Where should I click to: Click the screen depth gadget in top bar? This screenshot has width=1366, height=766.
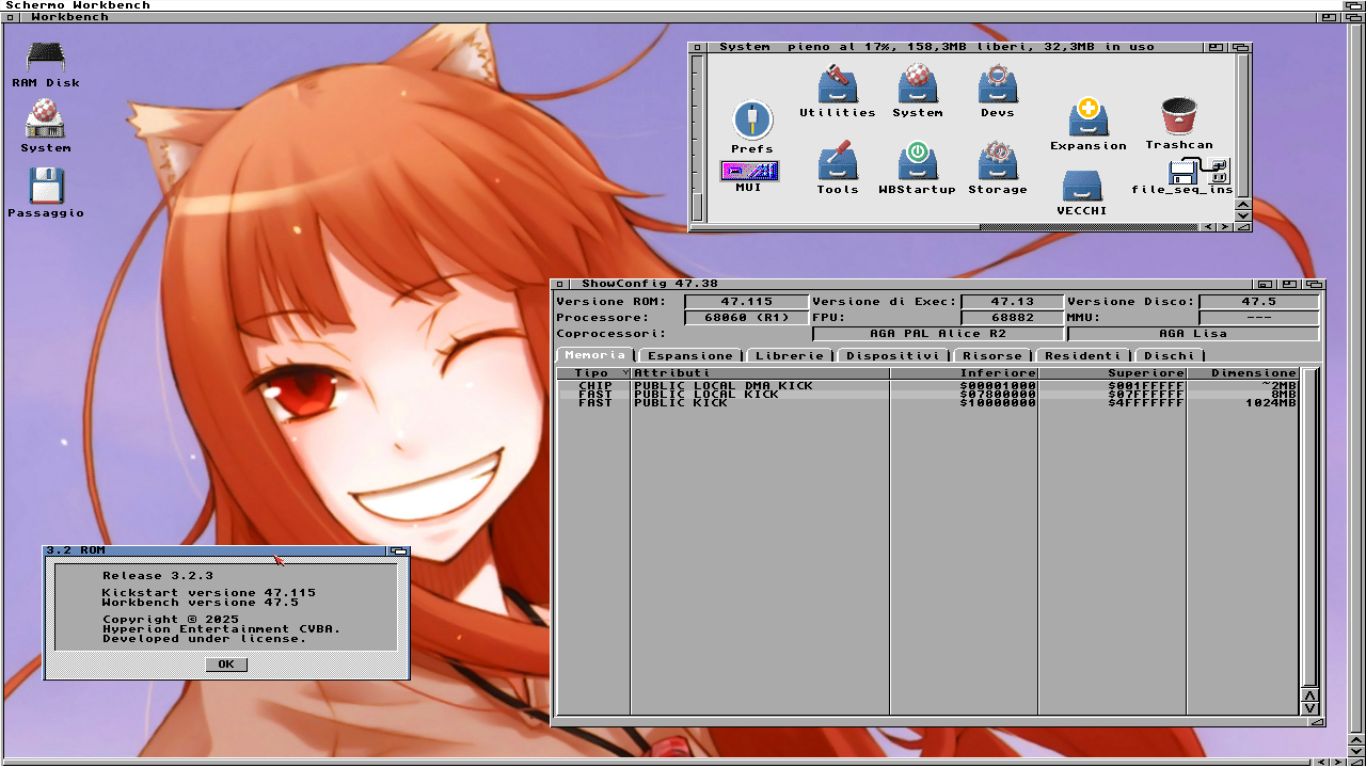click(1353, 5)
